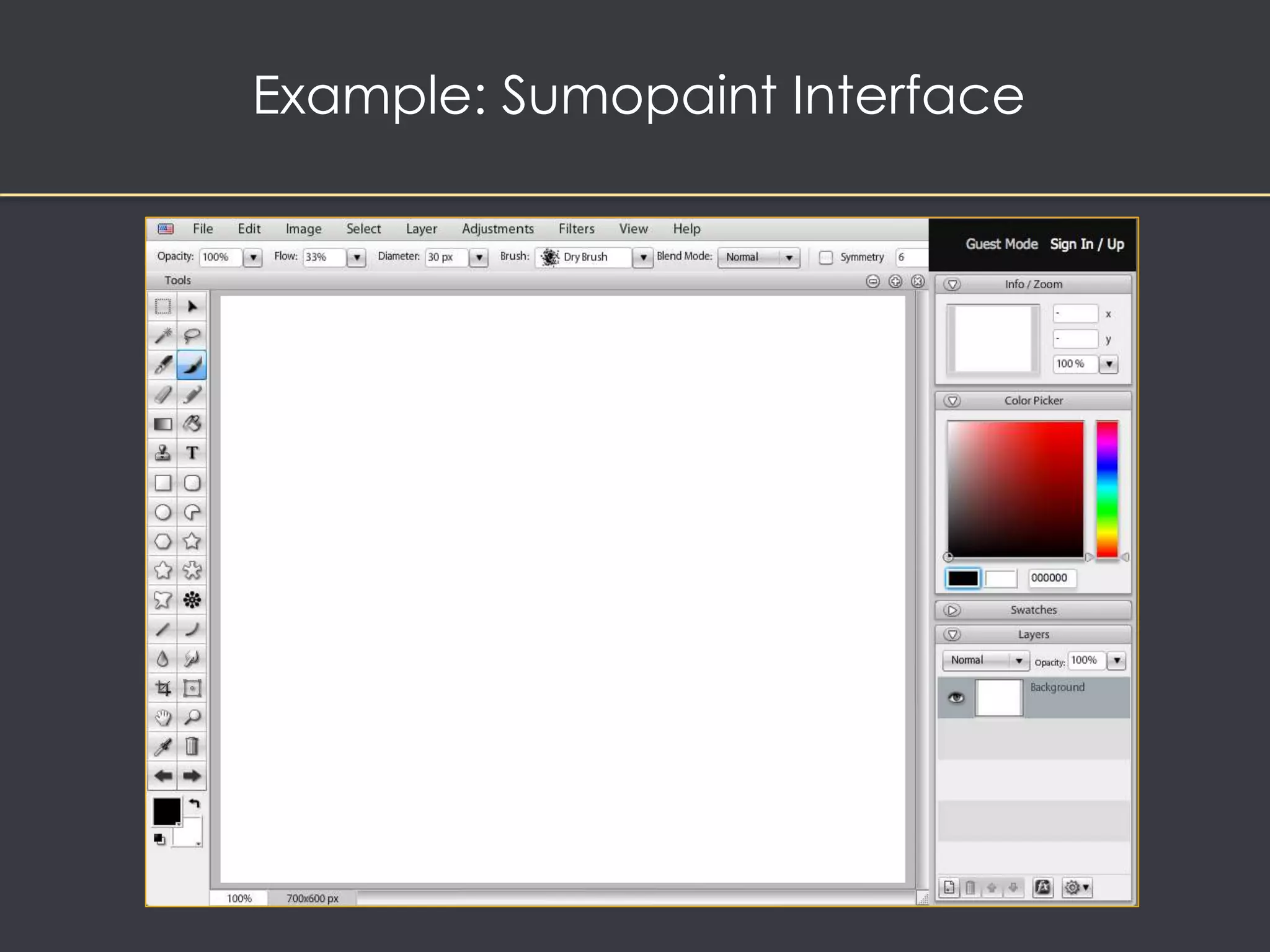Select the Zoom magnifier tool
The image size is (1270, 952).
(192, 718)
